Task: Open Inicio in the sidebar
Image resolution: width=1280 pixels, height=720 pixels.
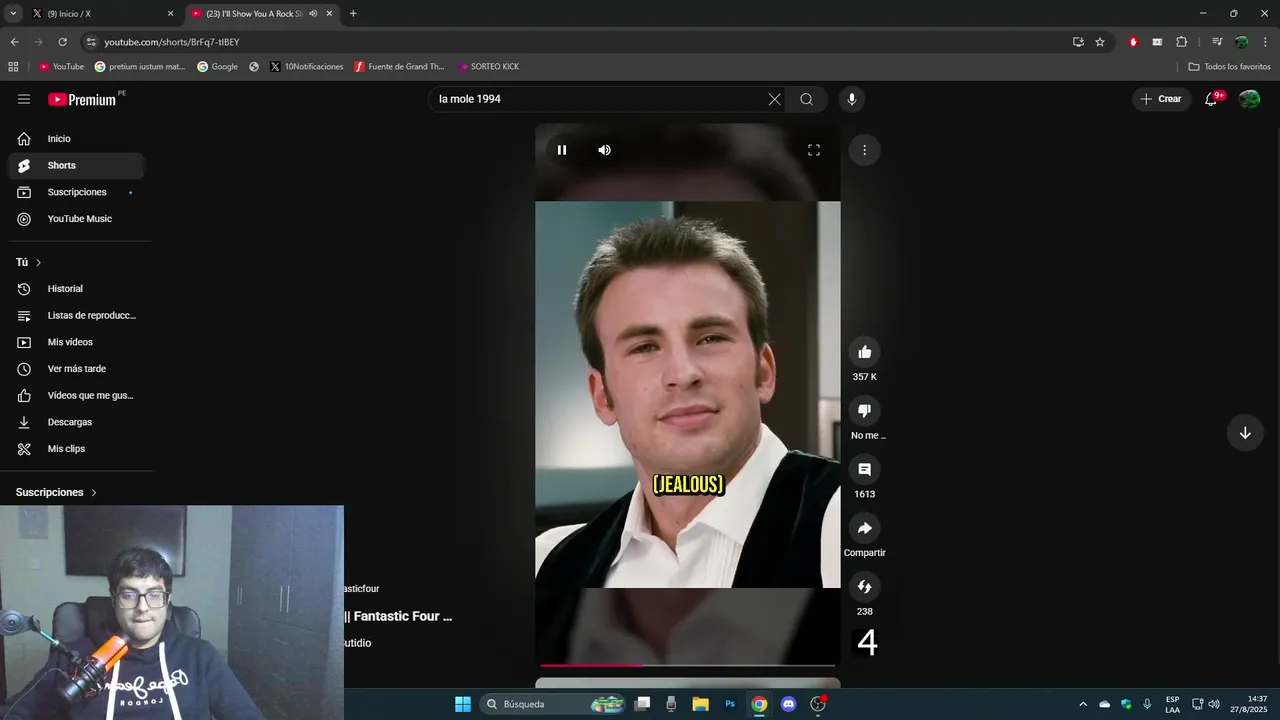Action: click(76, 139)
